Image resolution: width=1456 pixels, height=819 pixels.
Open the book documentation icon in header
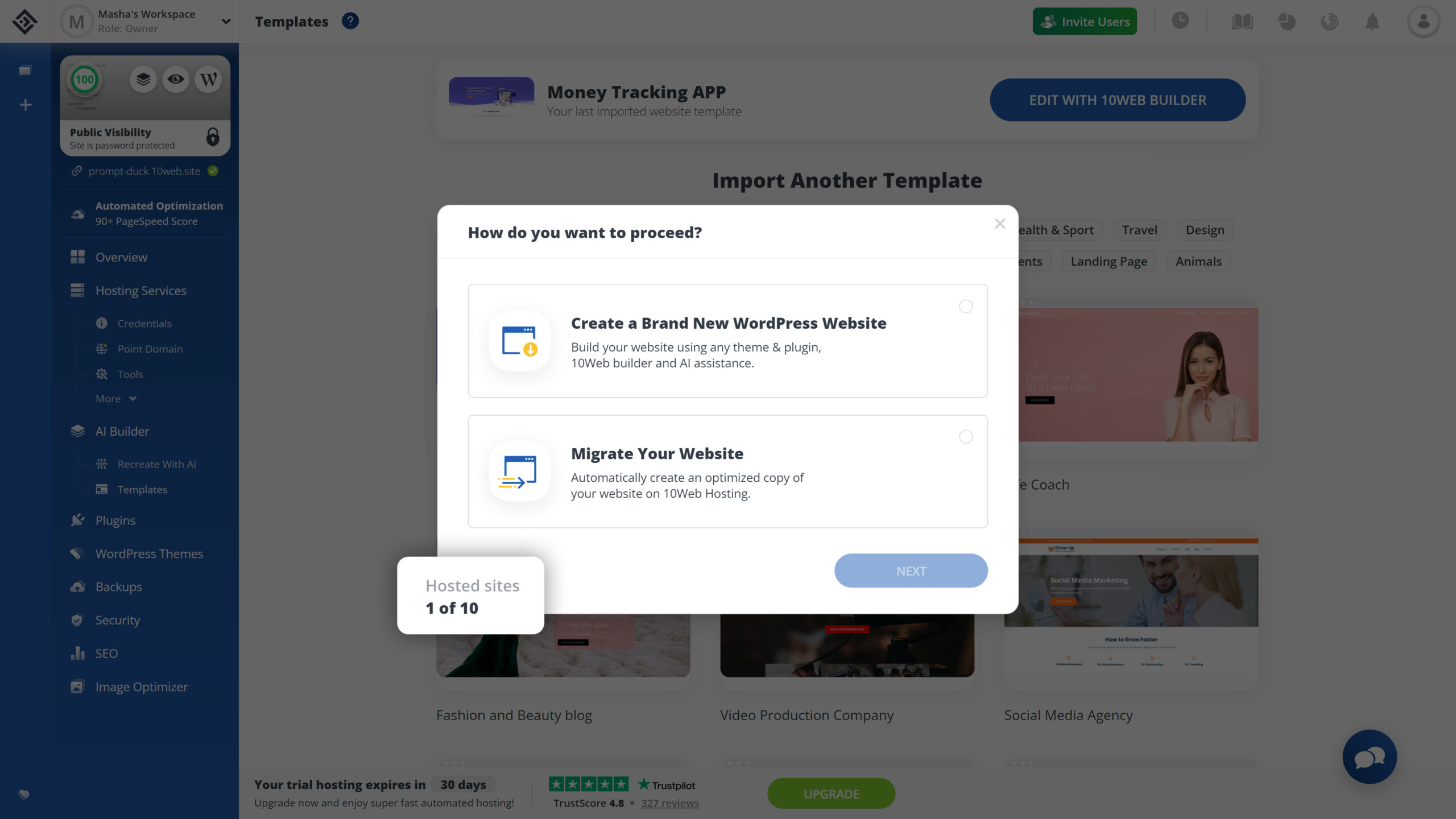(x=1242, y=22)
